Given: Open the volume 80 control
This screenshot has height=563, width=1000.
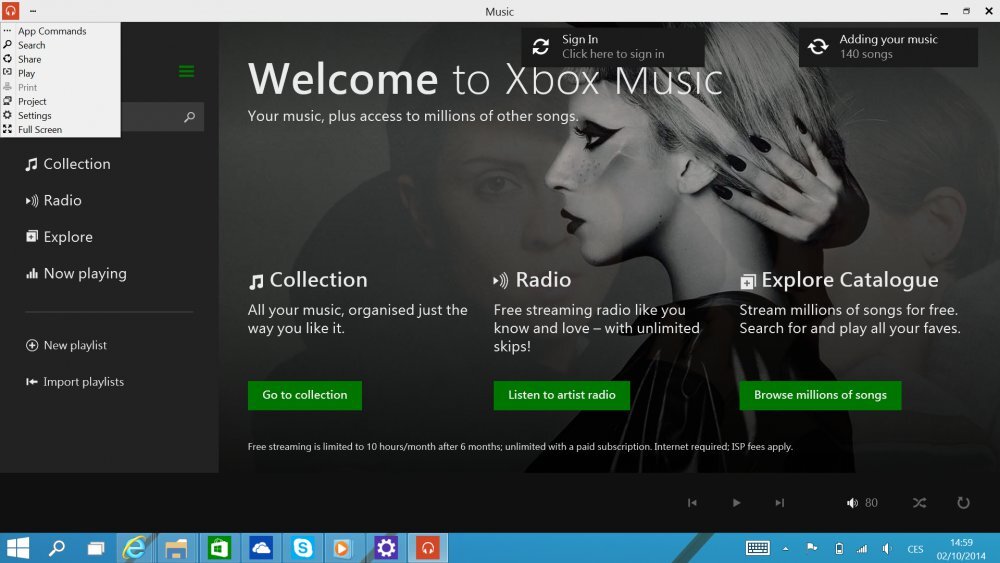Looking at the screenshot, I should (862, 502).
